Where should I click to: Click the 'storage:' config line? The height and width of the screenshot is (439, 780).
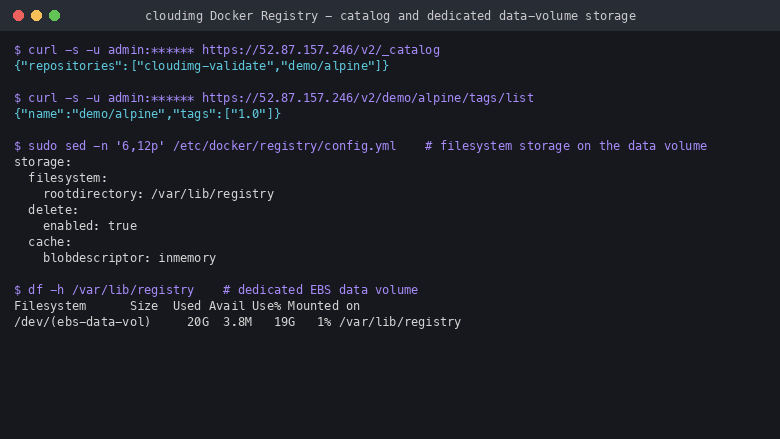pyautogui.click(x=43, y=162)
